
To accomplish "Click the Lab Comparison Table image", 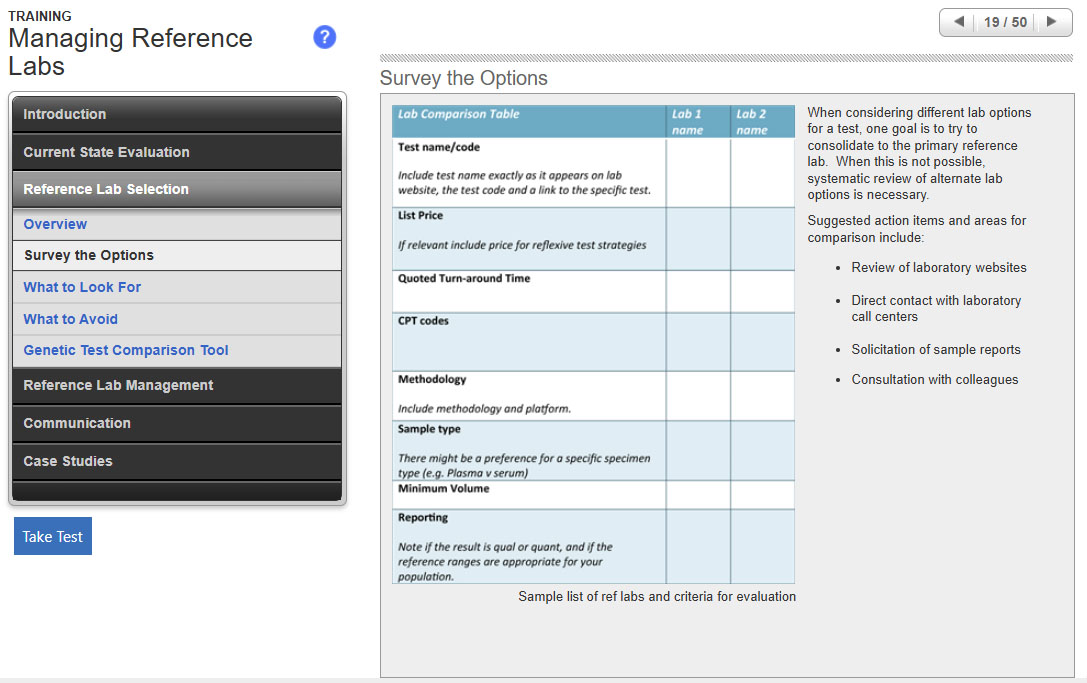I will [593, 344].
